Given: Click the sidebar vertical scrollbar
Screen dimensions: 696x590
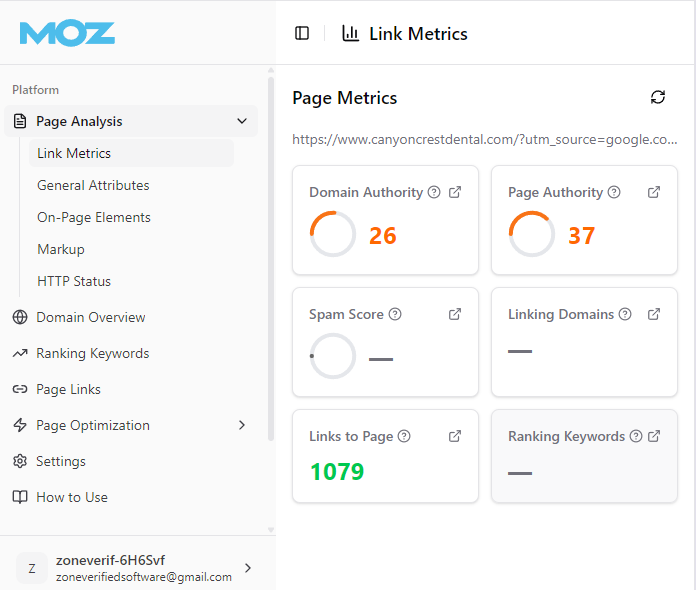Looking at the screenshot, I should point(271,259).
